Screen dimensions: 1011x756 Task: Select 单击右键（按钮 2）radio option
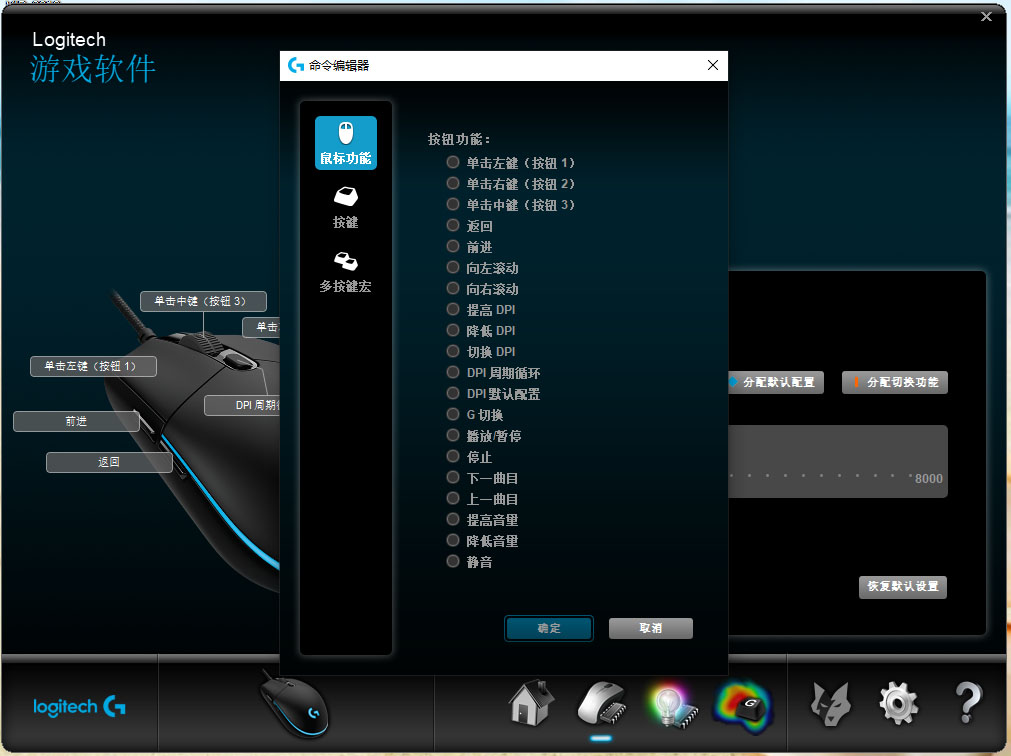pos(453,184)
